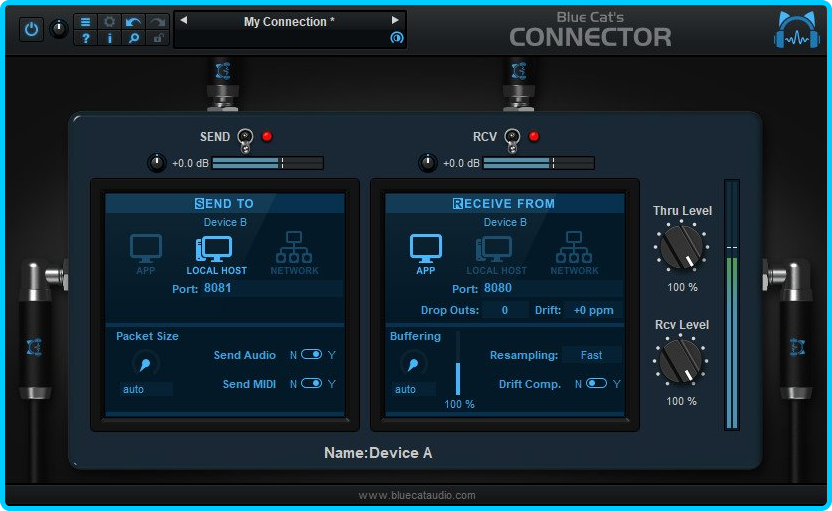Image resolution: width=832 pixels, height=511 pixels.
Task: Click the circular icon under the next-preset arrow
Action: pyautogui.click(x=396, y=38)
